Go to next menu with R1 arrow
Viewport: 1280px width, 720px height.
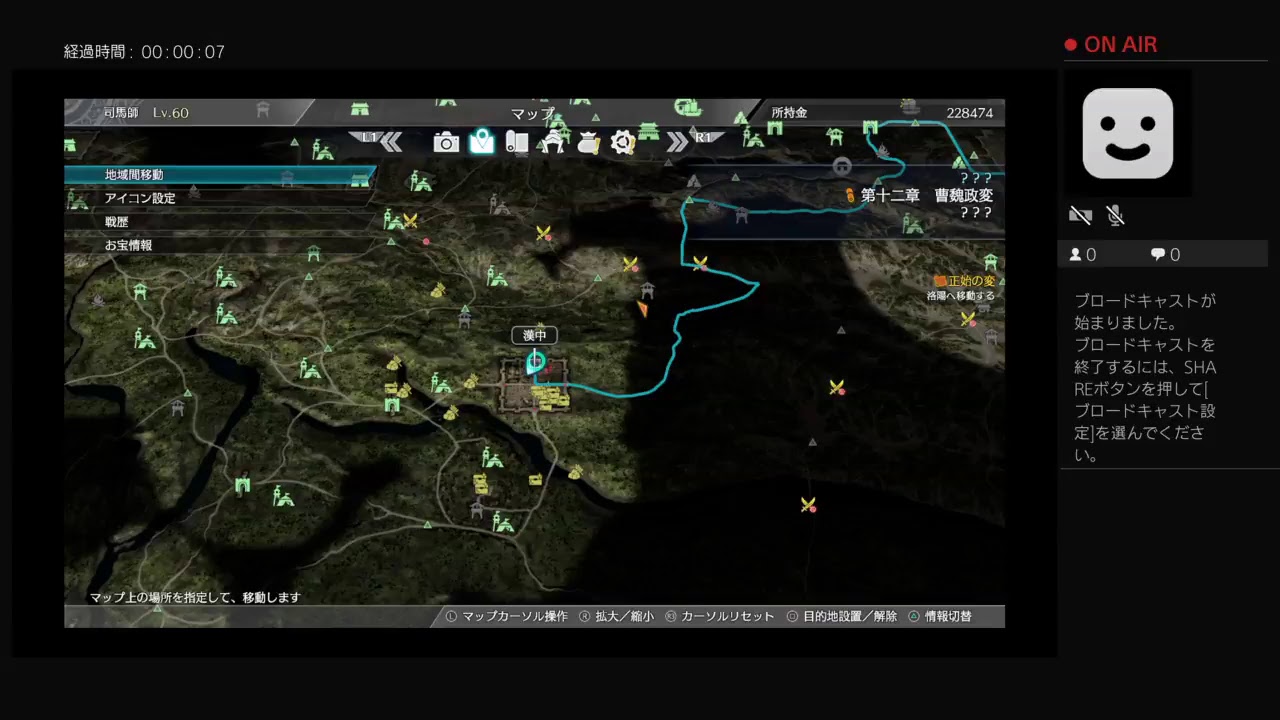(692, 141)
